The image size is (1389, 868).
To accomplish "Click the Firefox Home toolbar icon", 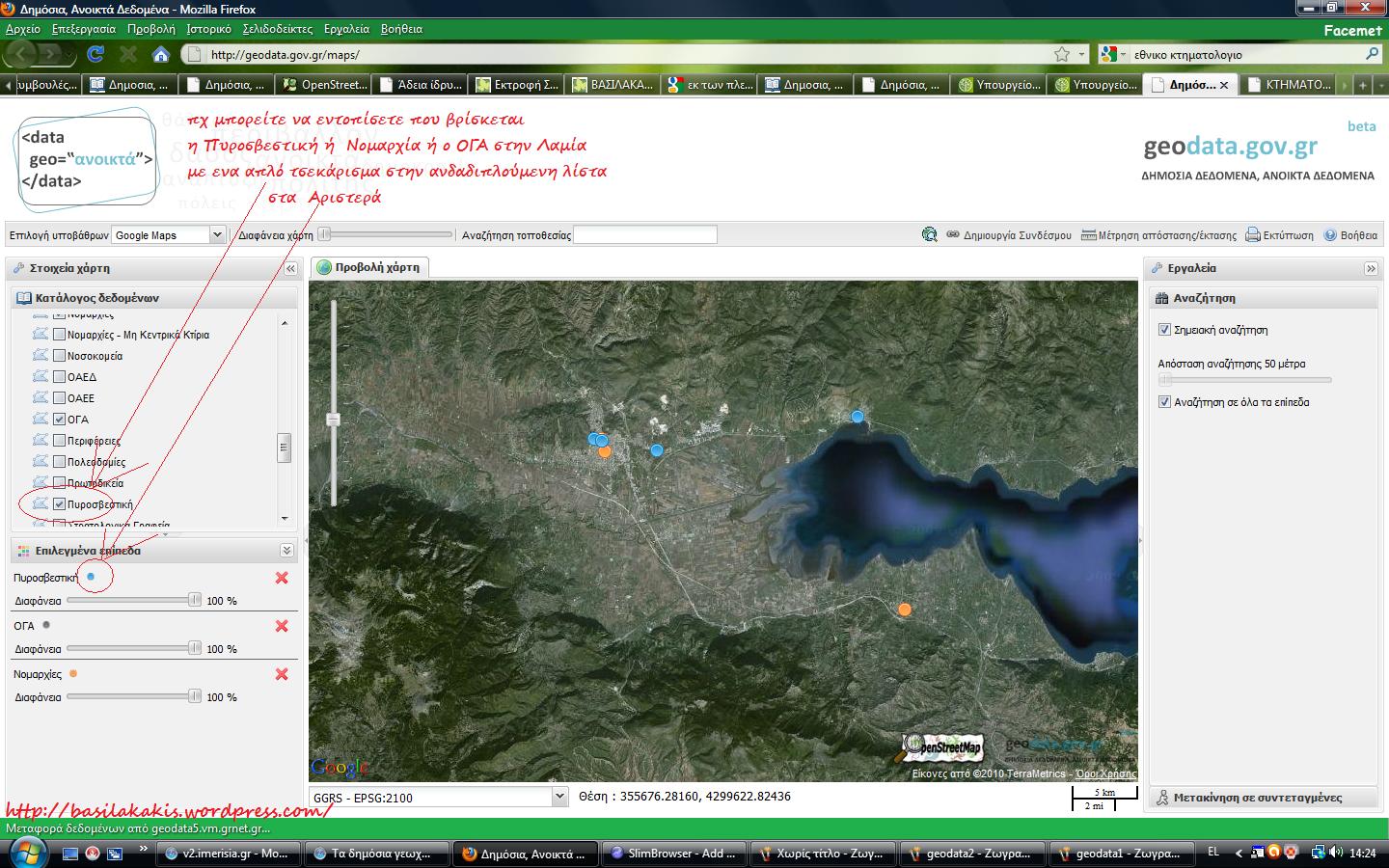I will 161,54.
